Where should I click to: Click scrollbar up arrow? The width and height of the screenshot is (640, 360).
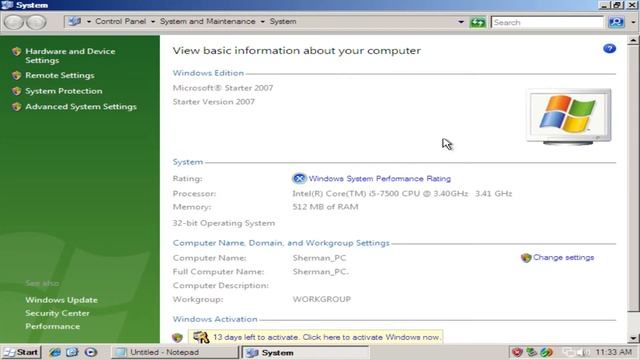(x=633, y=40)
